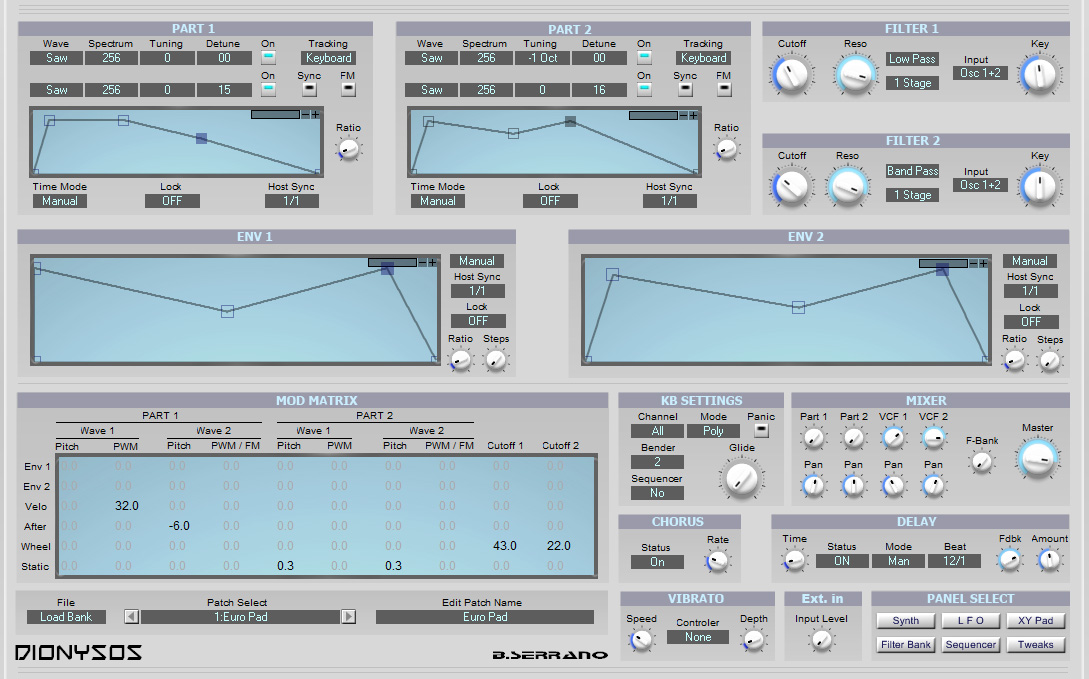The height and width of the screenshot is (679, 1089).
Task: Click the Load Bank button
Action: coord(66,617)
